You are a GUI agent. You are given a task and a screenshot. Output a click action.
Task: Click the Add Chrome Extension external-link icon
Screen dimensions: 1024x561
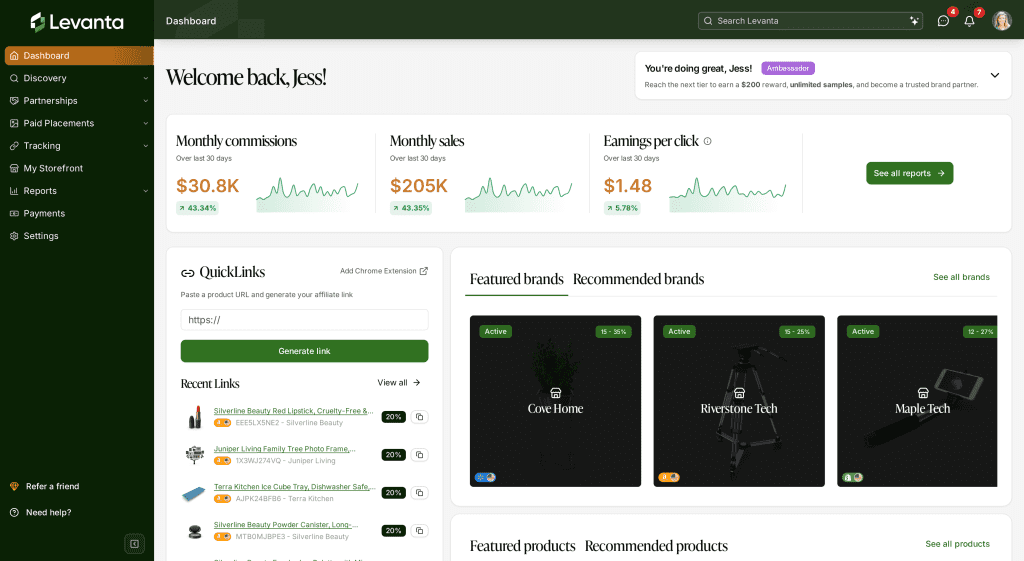click(x=423, y=271)
